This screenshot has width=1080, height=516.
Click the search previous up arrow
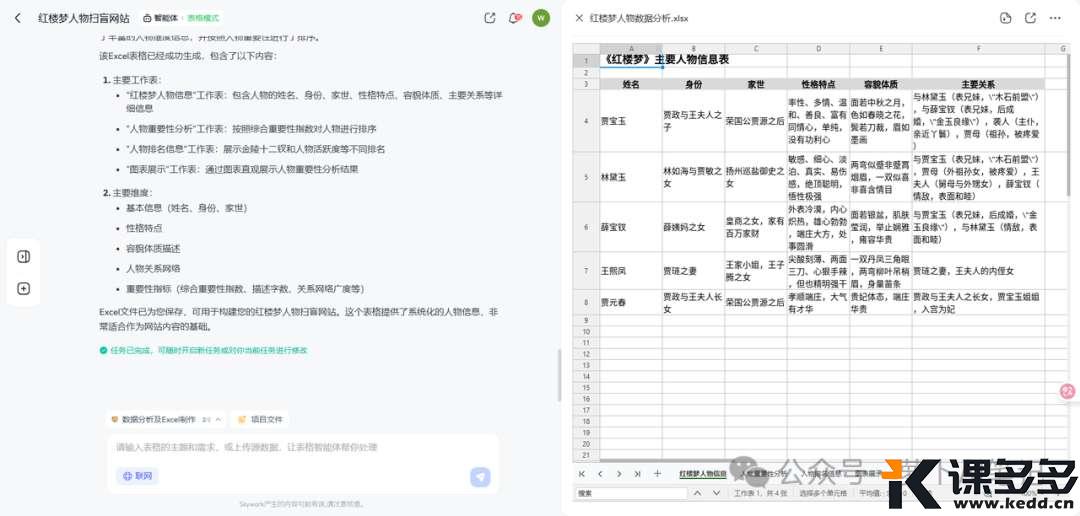click(697, 493)
